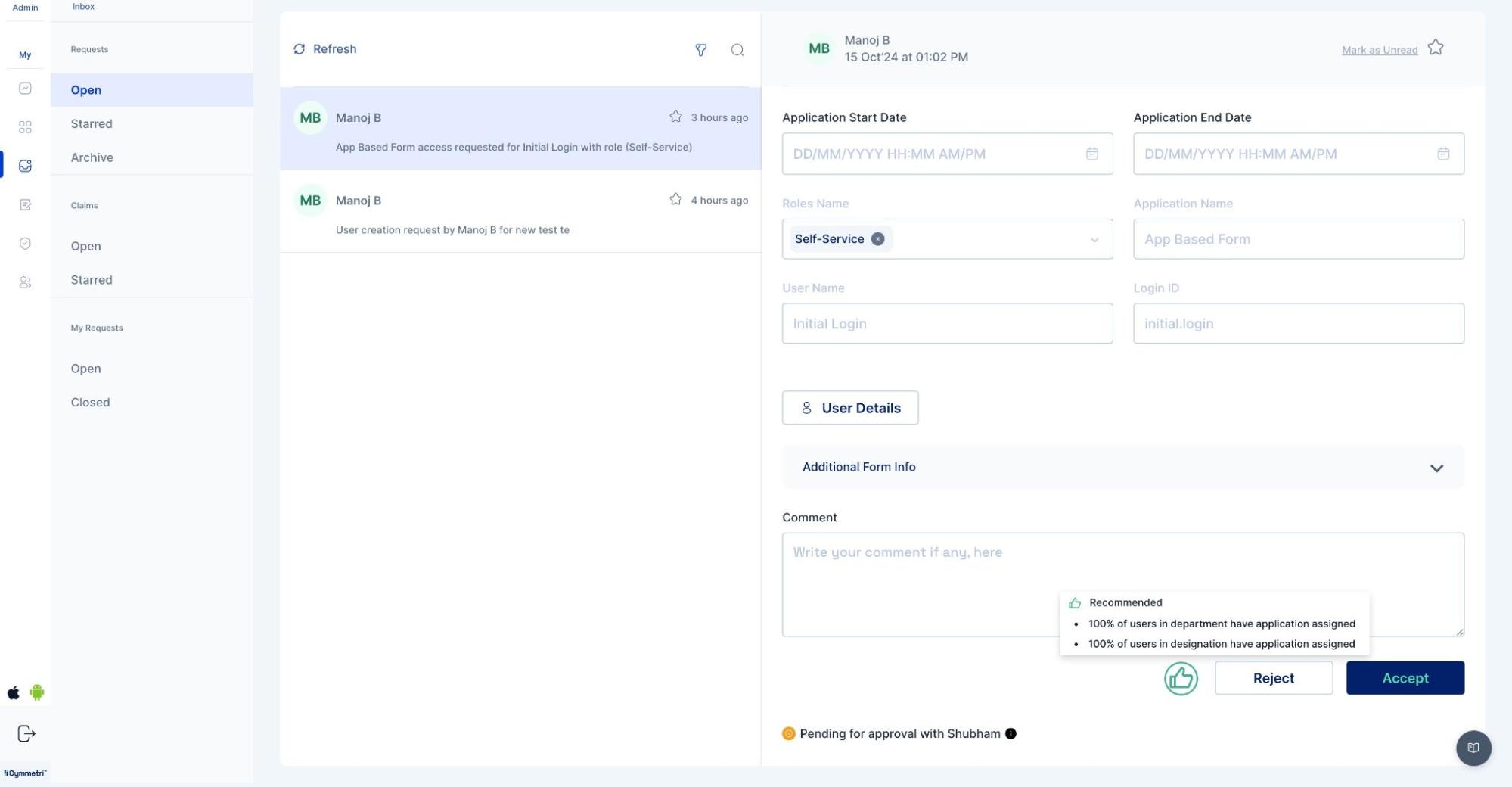Star the open request in detail header
This screenshot has height=787, width=1512.
[x=1435, y=48]
